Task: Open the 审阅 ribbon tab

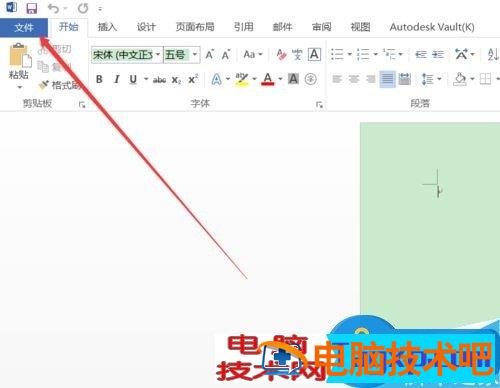Action: click(321, 27)
